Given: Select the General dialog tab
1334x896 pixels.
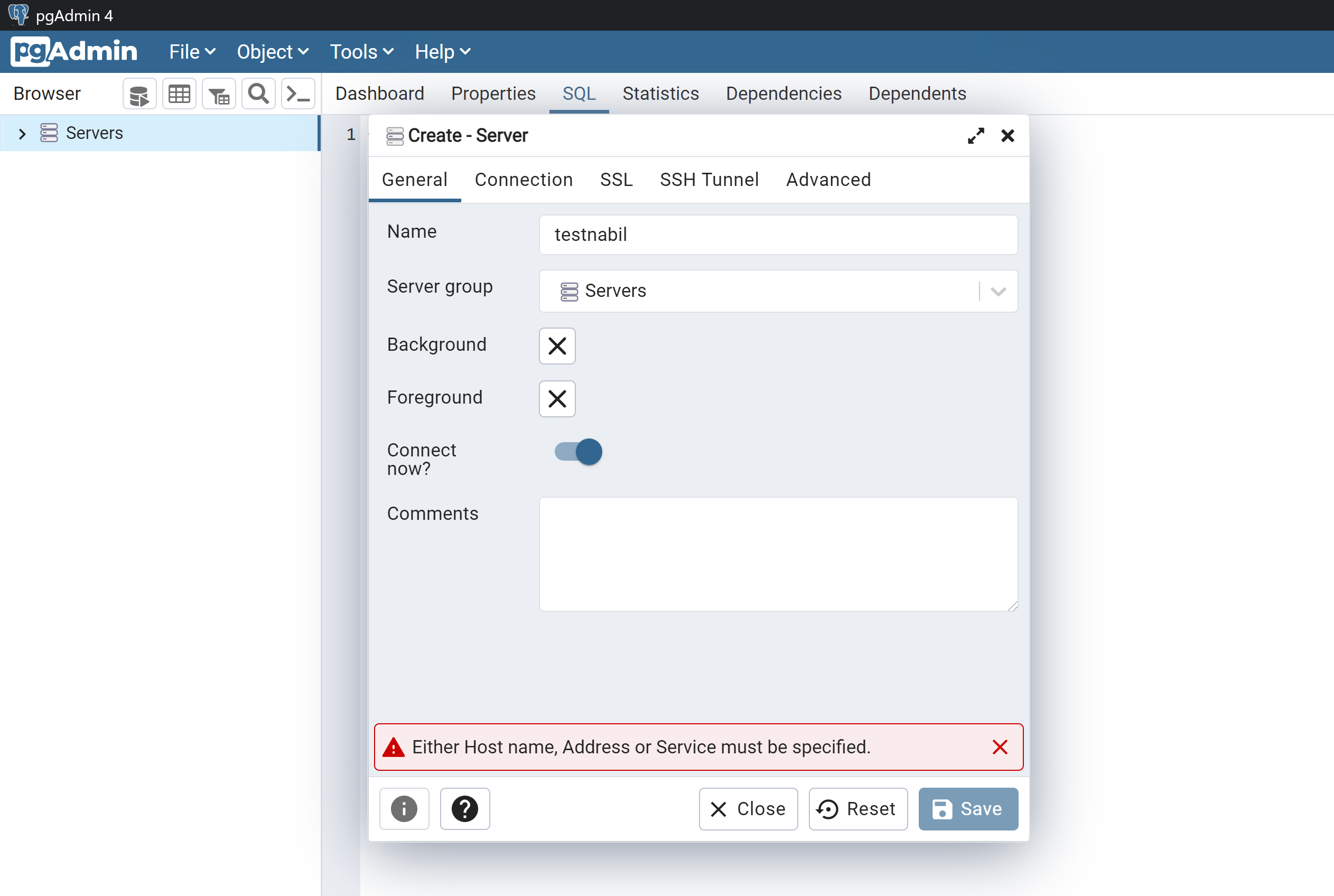Looking at the screenshot, I should coord(415,180).
